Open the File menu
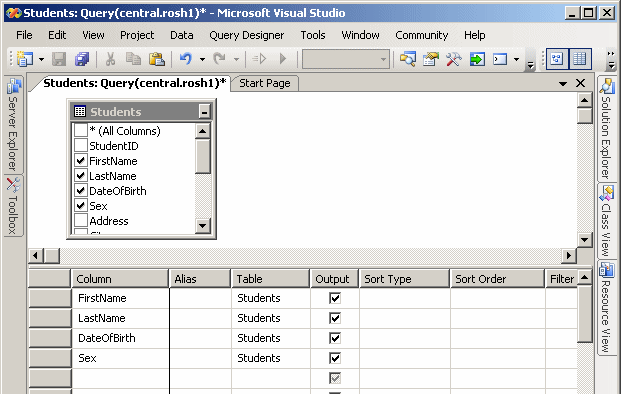 tap(24, 35)
